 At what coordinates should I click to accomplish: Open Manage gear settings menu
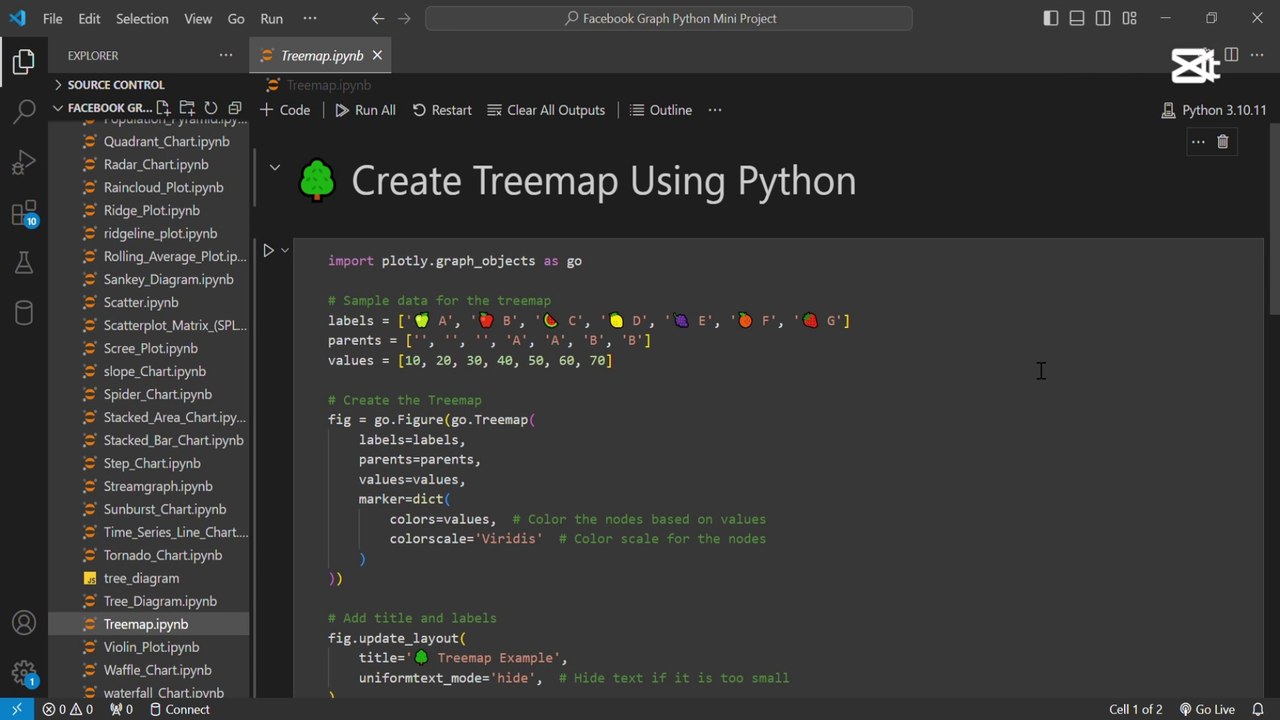(x=24, y=672)
